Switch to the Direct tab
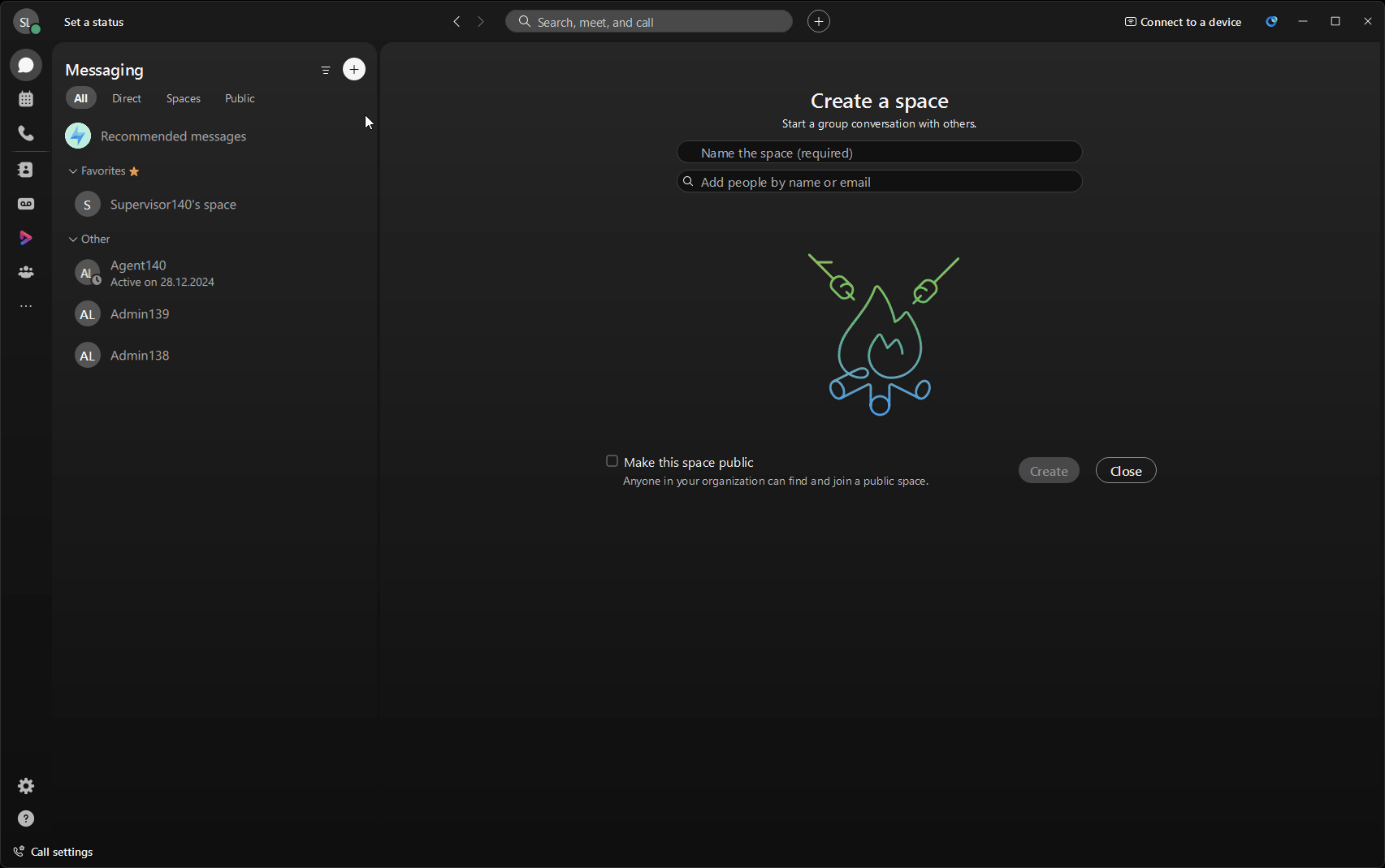Screen dimensions: 1385x868 (x=127, y=98)
